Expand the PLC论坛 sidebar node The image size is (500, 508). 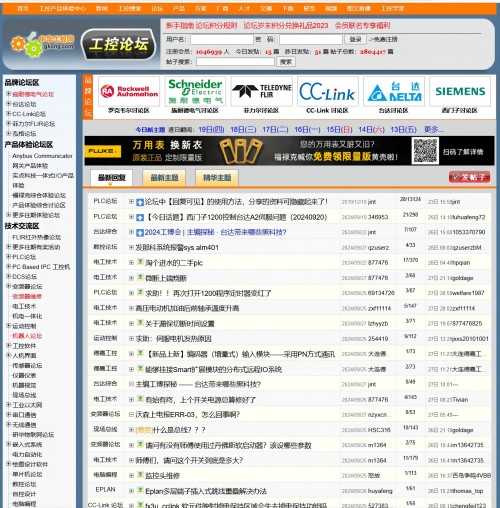coord(8,256)
